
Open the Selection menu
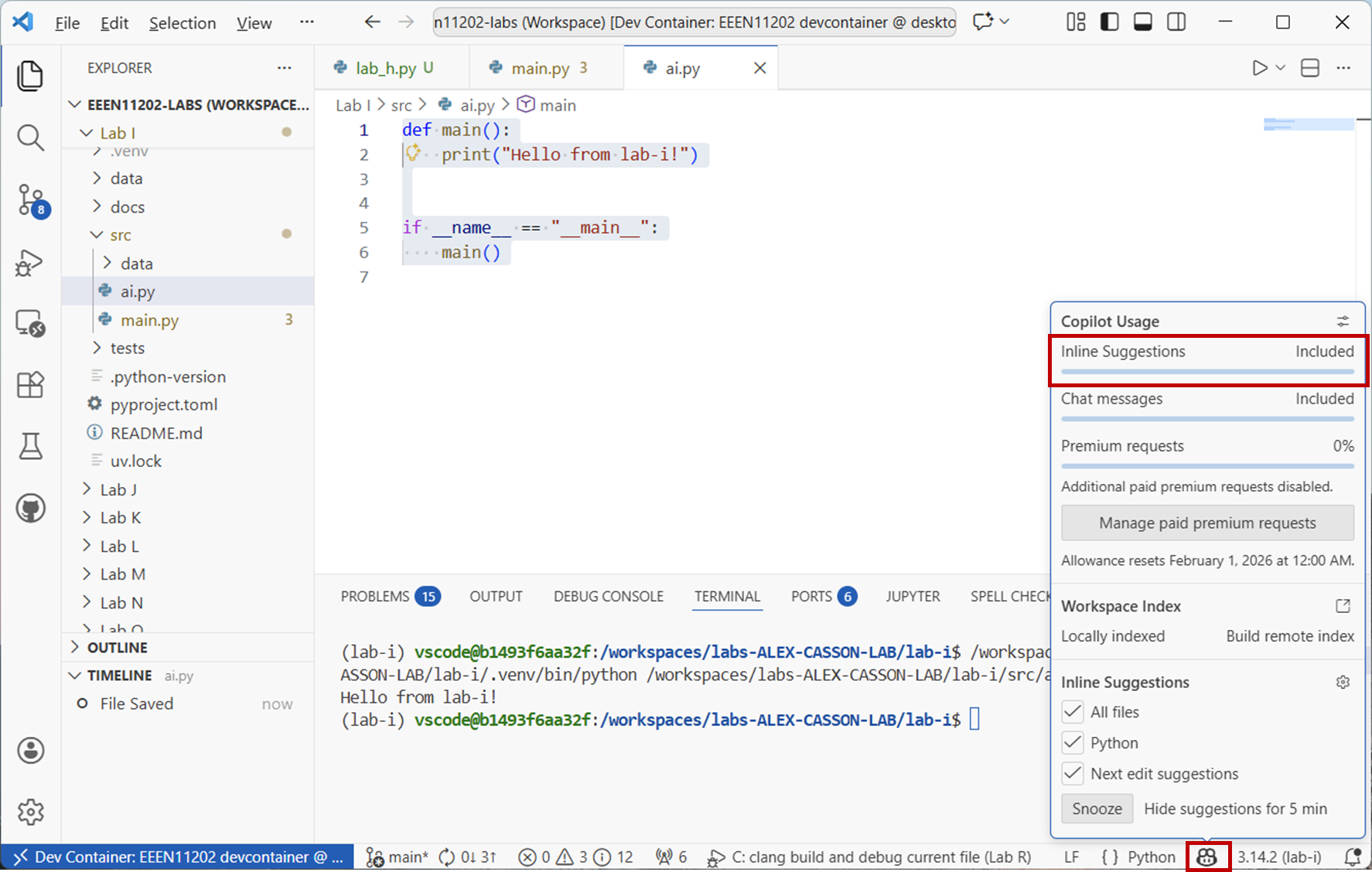click(x=183, y=23)
